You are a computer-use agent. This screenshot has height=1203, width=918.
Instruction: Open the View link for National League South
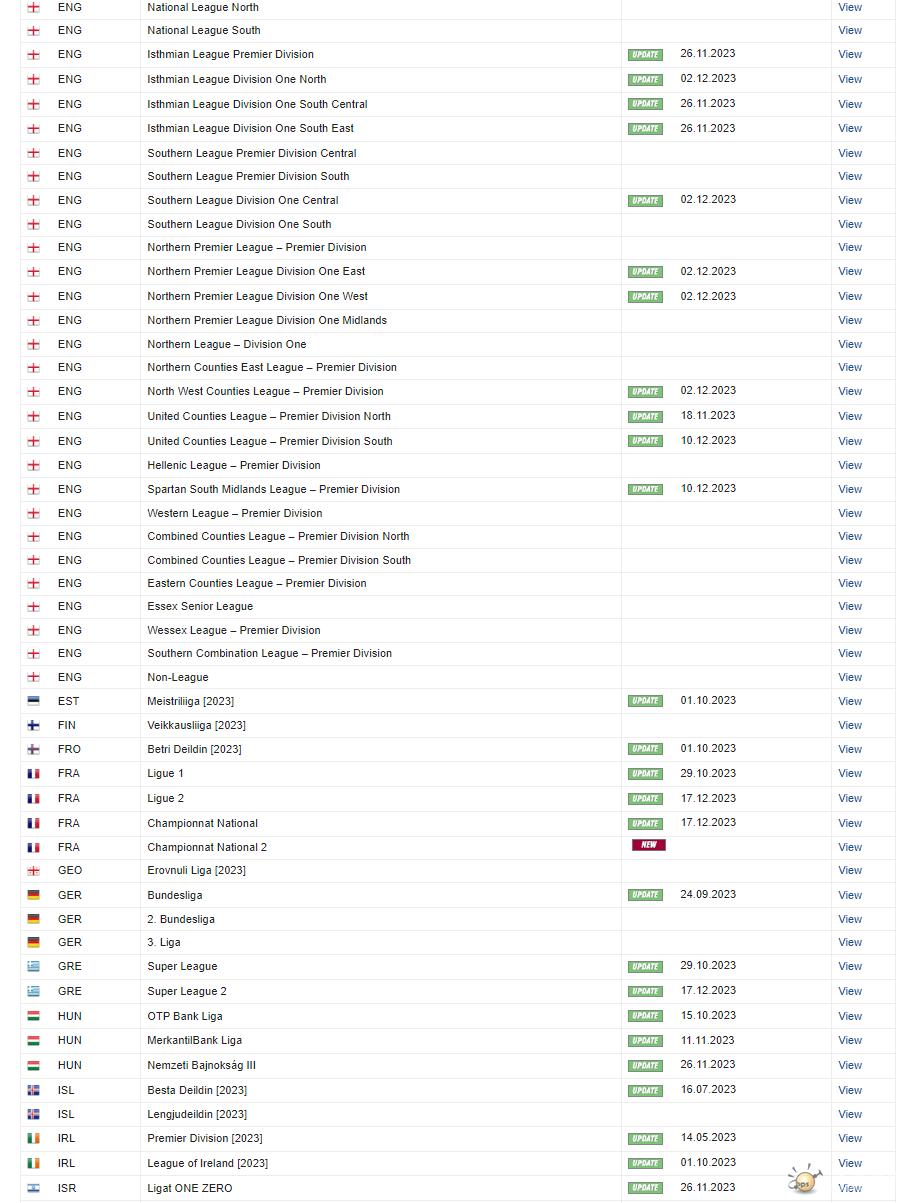[x=850, y=30]
